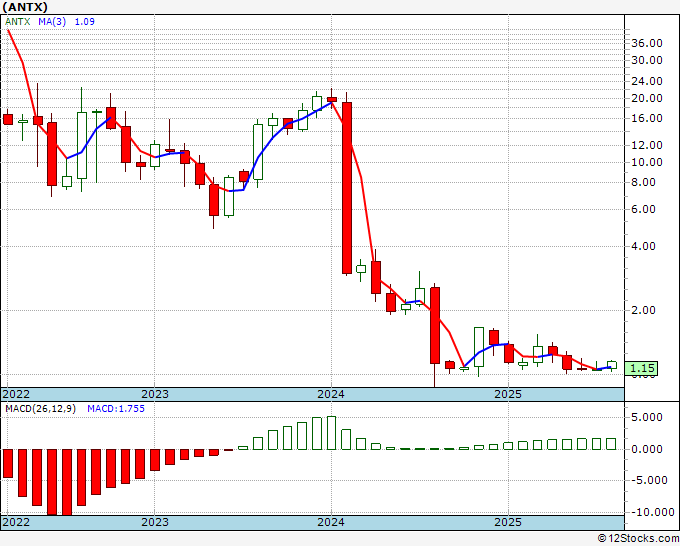The width and height of the screenshot is (680, 546).
Task: Click the MACD:1.755 value readout
Action: [116, 409]
